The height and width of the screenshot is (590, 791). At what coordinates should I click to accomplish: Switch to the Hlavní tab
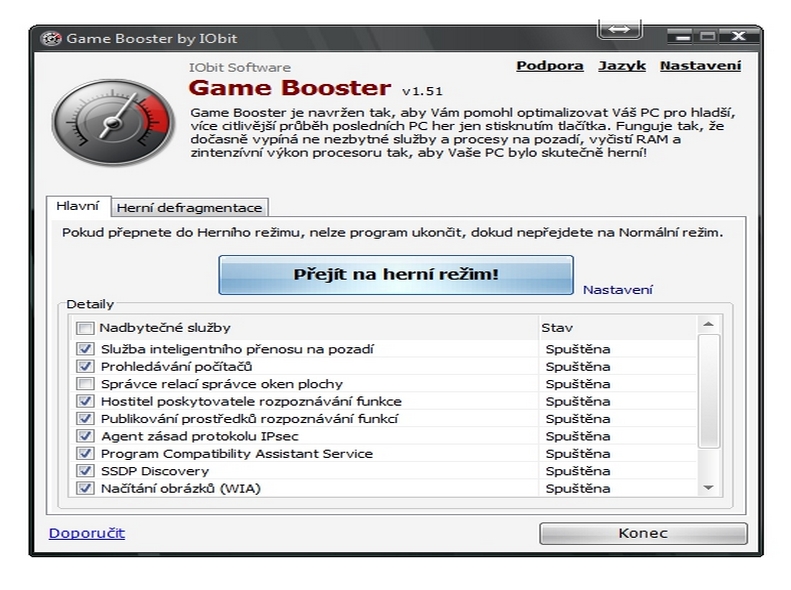[x=78, y=206]
